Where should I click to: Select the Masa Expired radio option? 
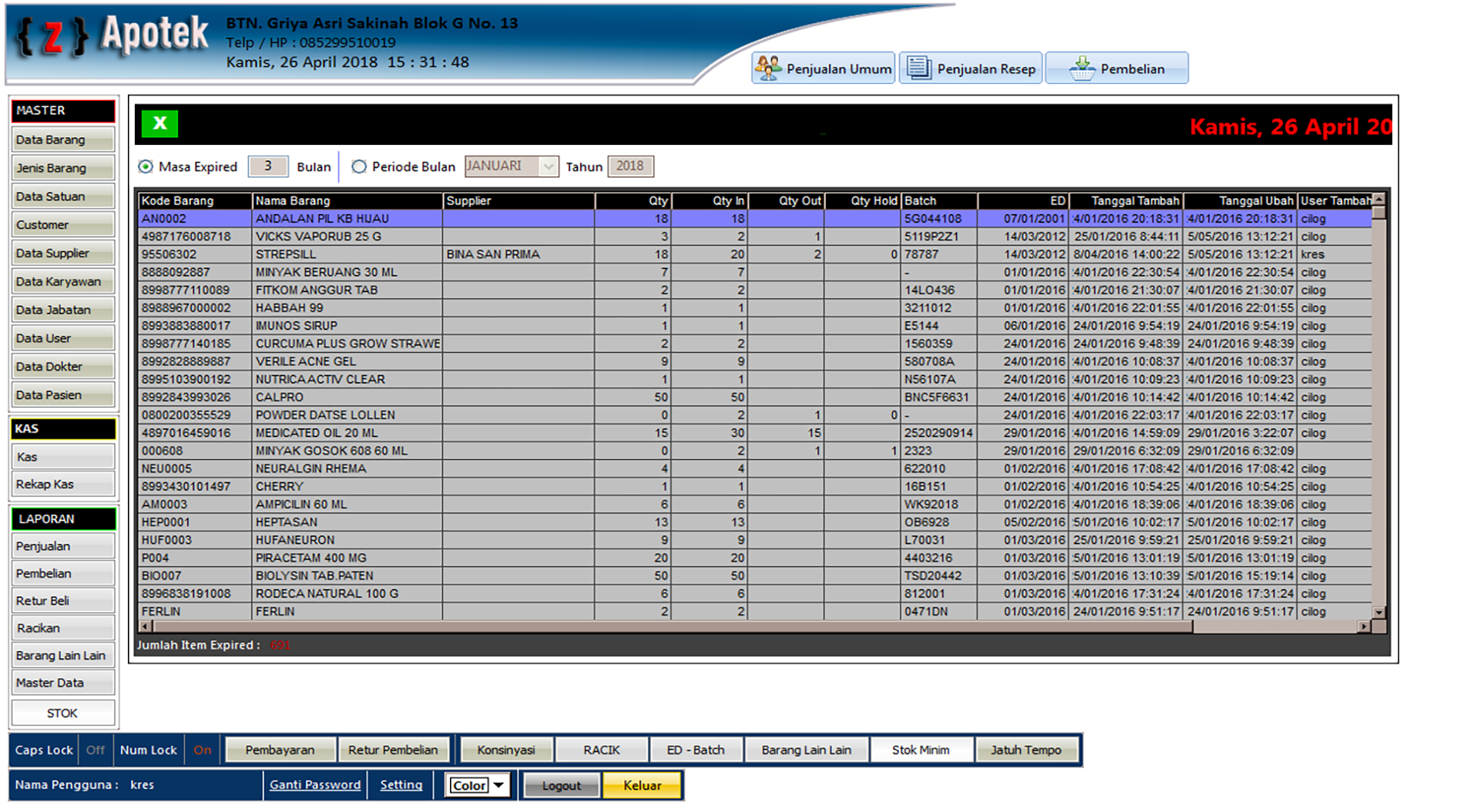tap(146, 166)
